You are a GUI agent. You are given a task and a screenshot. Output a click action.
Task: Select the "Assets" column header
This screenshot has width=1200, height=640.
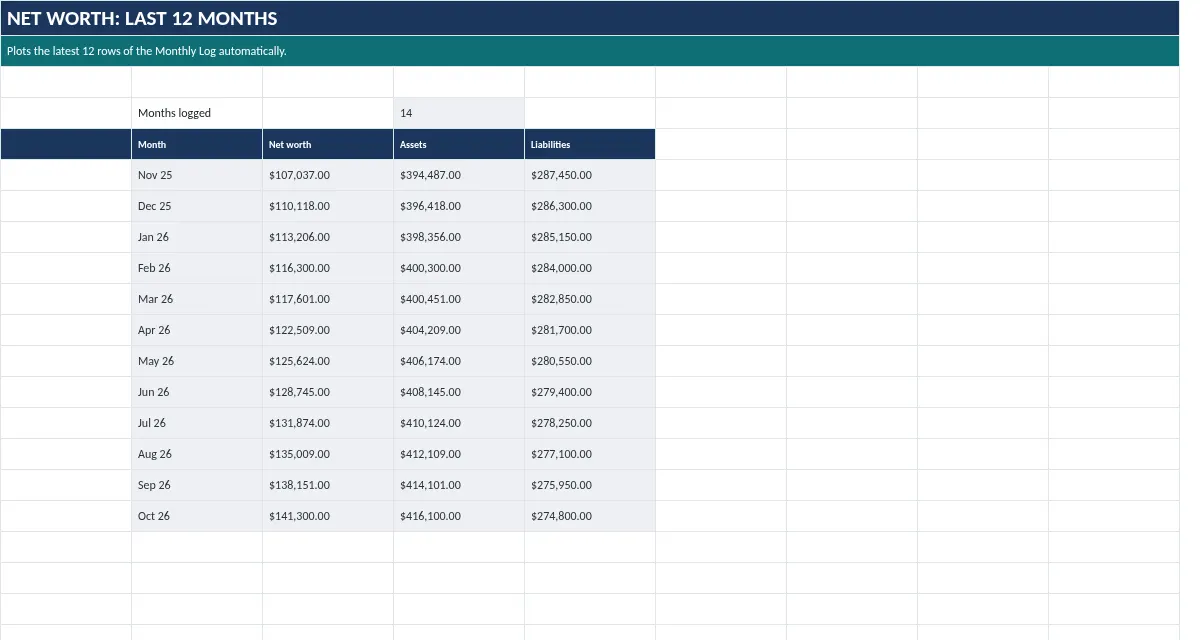459,144
